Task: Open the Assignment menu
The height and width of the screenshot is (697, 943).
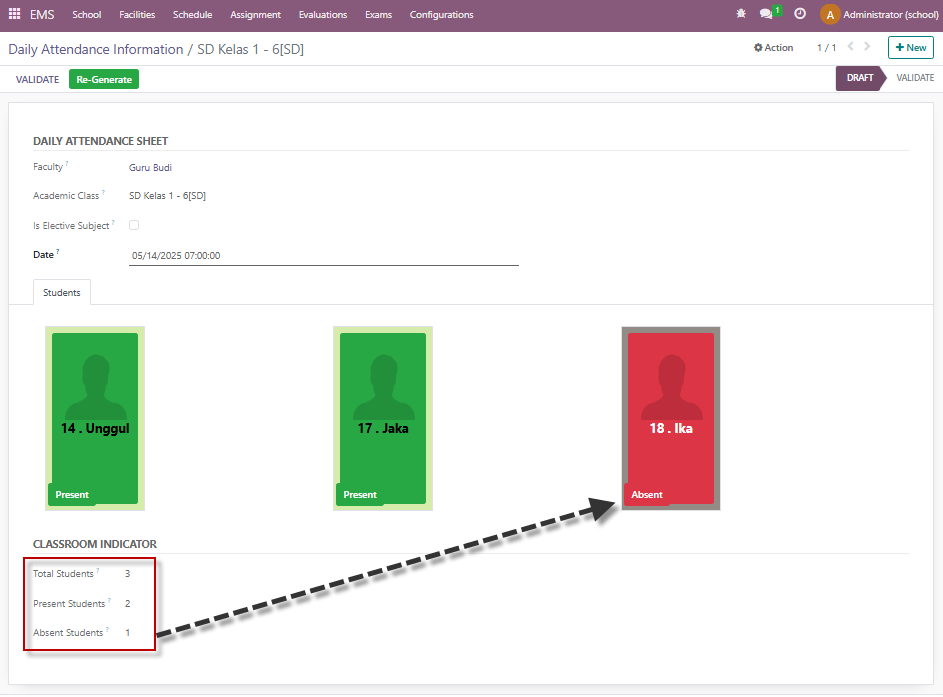Action: click(x=256, y=14)
